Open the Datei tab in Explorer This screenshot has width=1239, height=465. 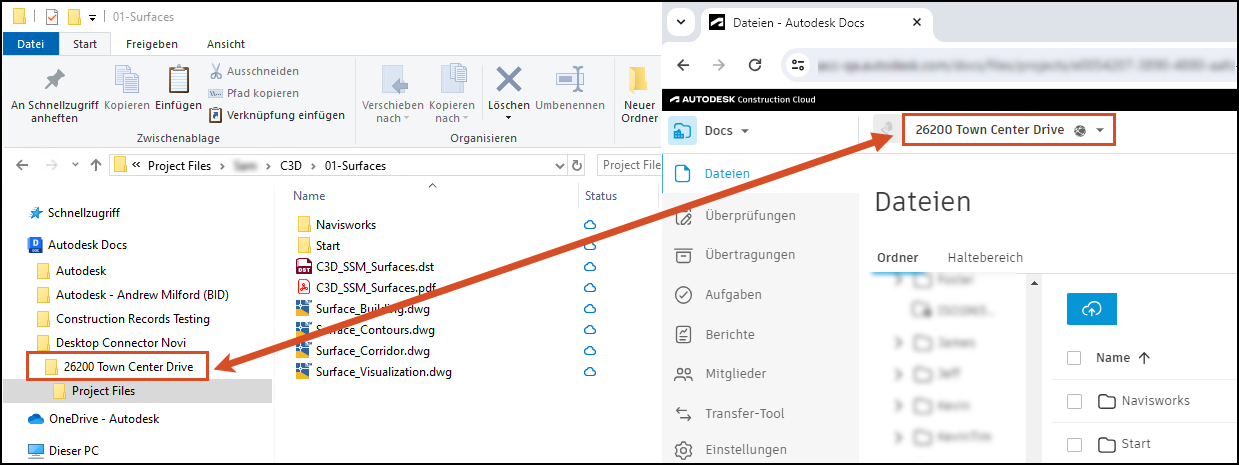coord(31,44)
